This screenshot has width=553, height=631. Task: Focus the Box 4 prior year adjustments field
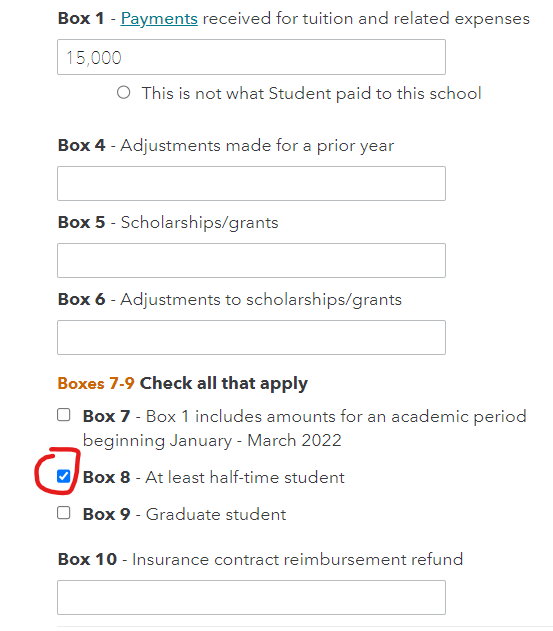point(251,184)
